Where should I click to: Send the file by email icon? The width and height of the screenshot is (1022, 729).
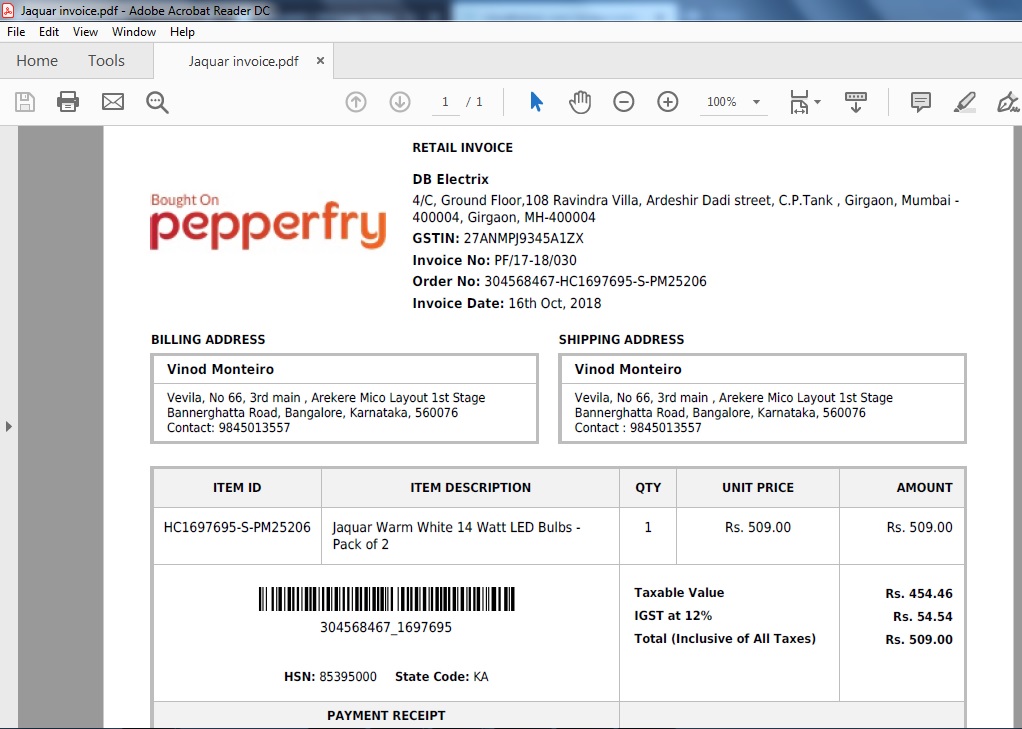pos(113,101)
